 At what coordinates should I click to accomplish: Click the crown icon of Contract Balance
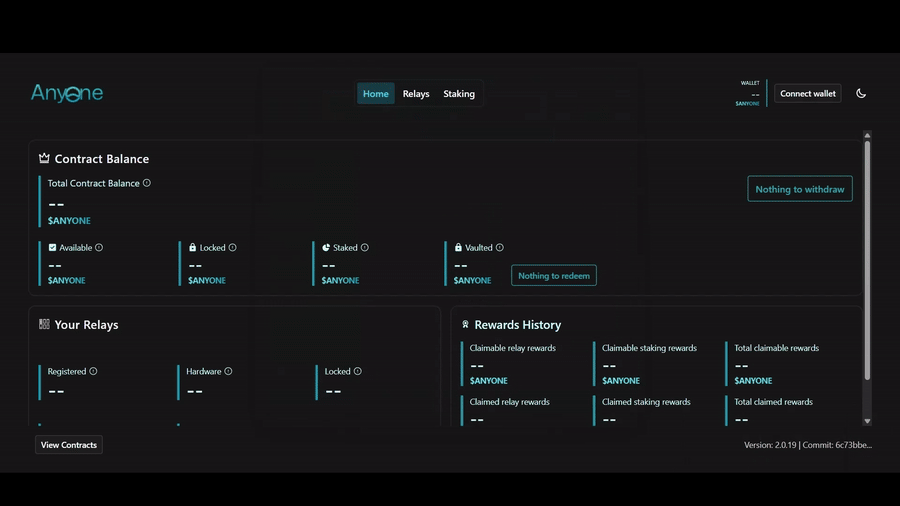pos(44,158)
